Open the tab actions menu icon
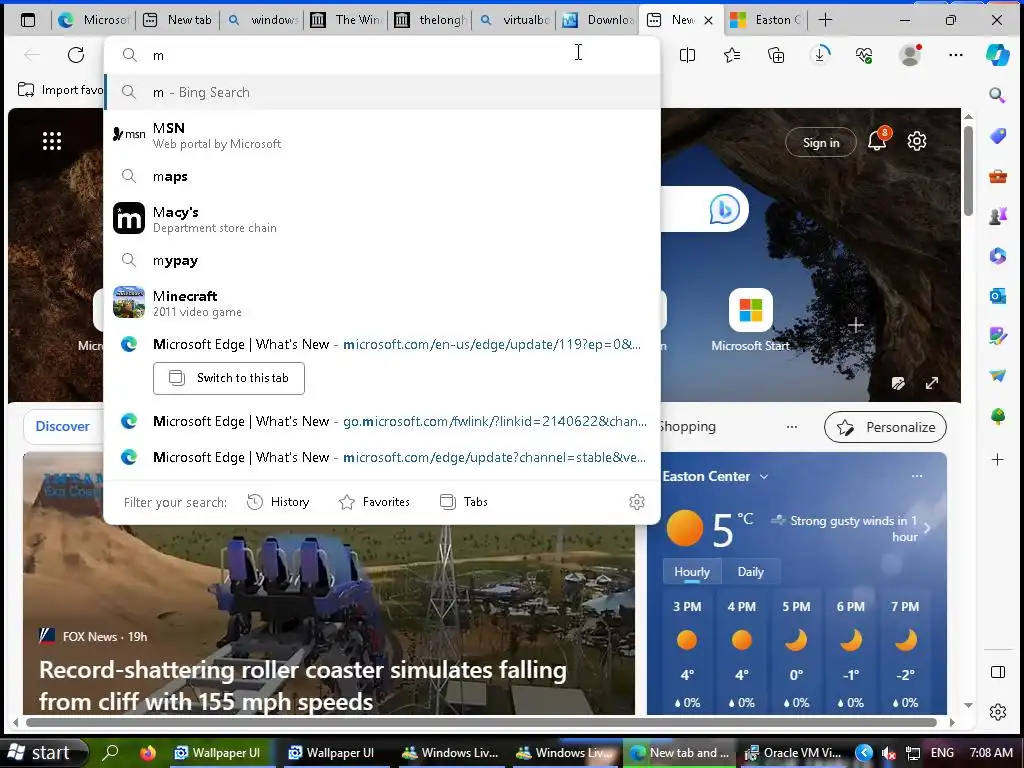 (28, 20)
